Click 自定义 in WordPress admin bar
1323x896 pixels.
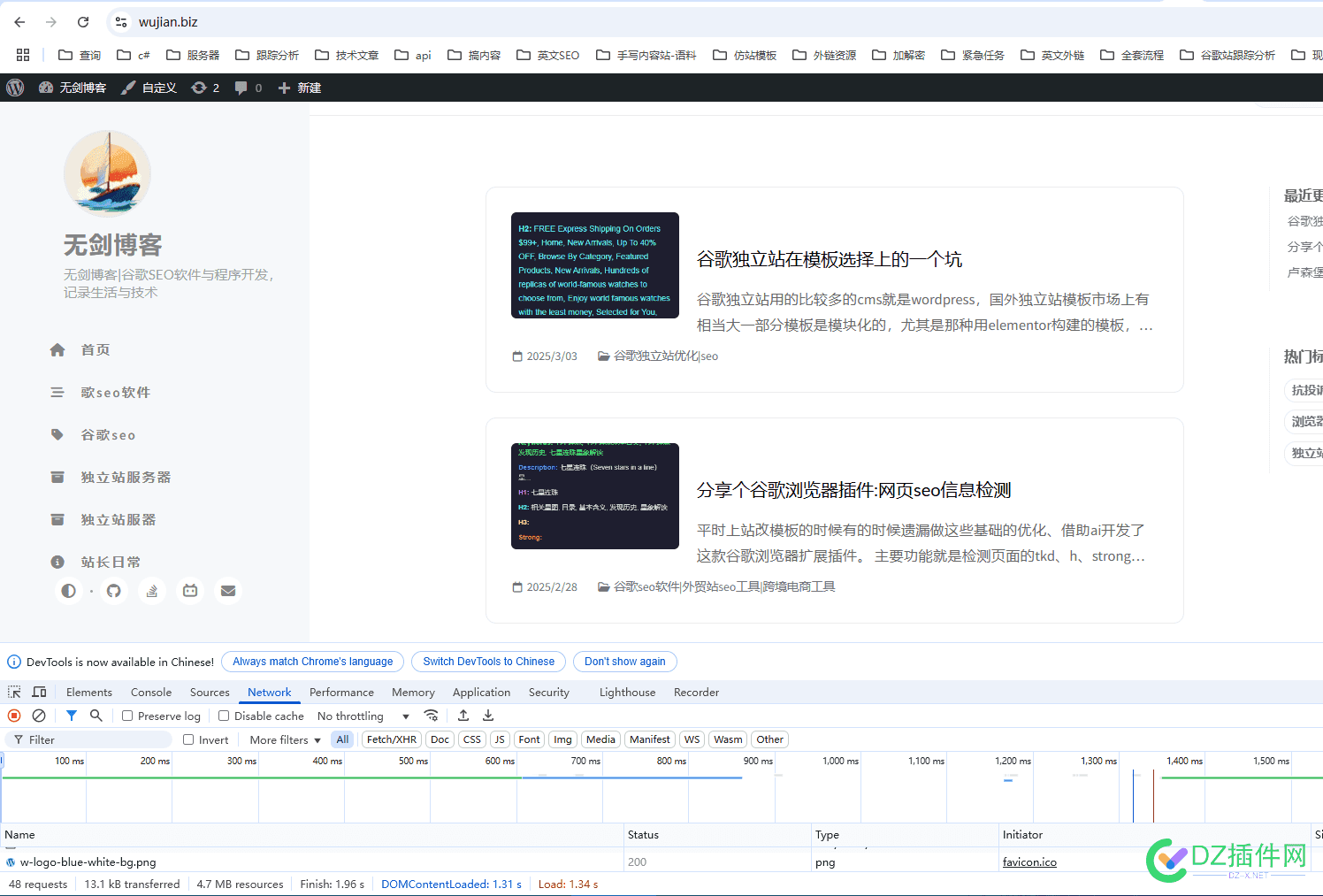149,88
